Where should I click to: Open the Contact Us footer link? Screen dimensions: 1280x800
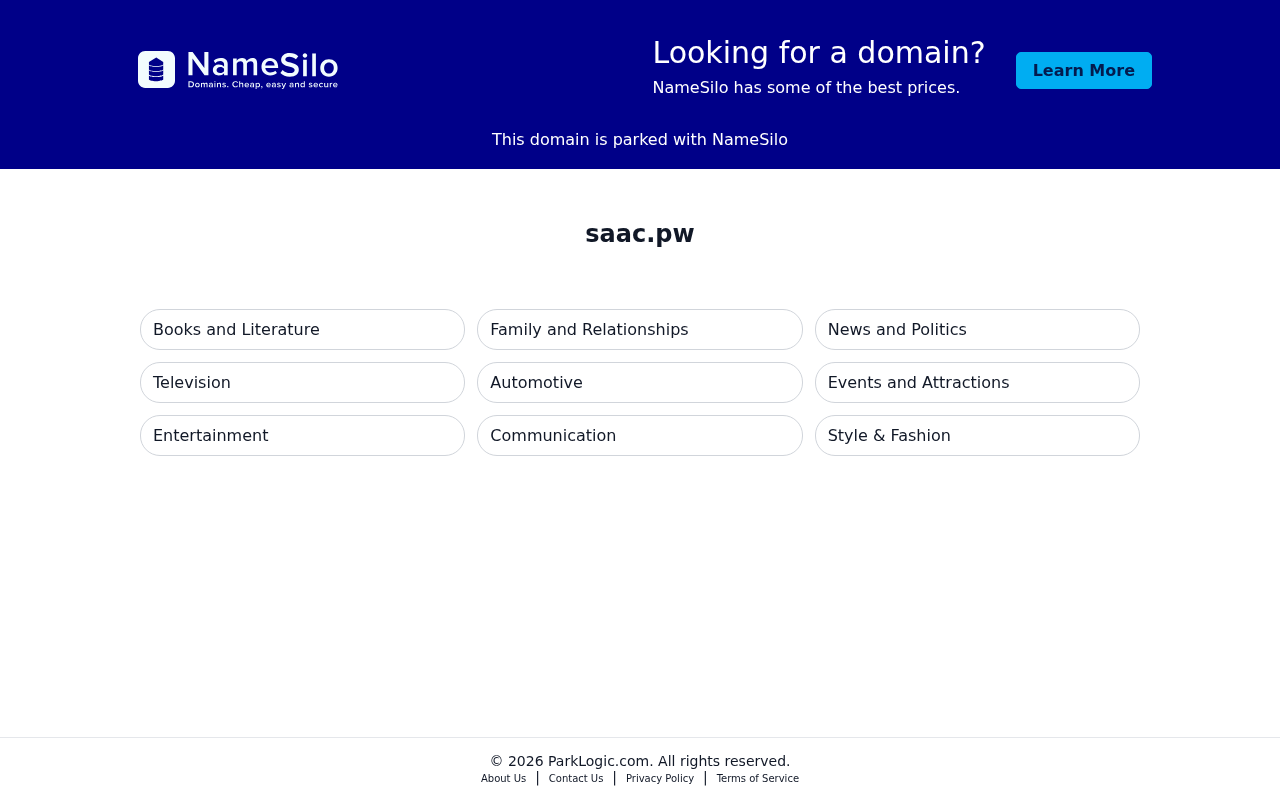576,779
